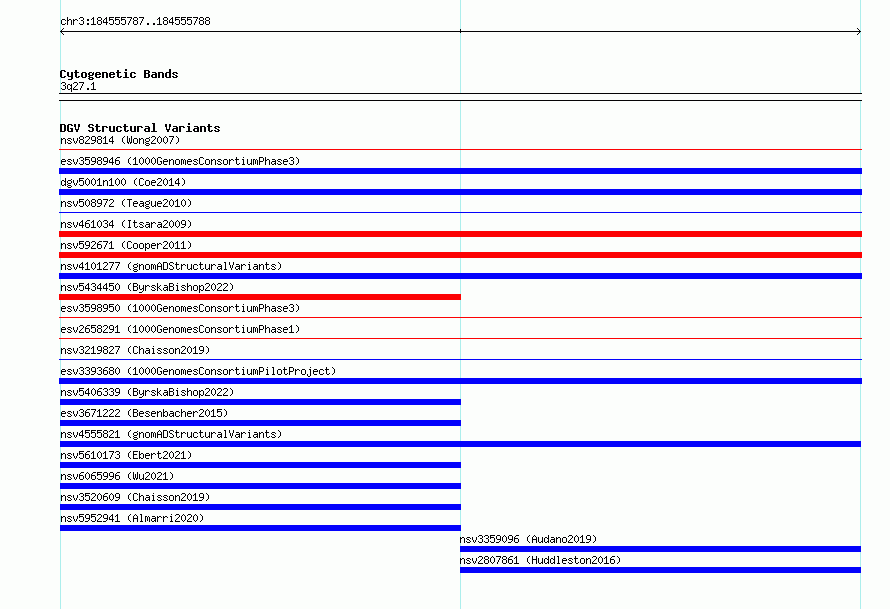Click the red bar under nsv461034
This screenshot has height=609, width=890.
tap(461, 234)
